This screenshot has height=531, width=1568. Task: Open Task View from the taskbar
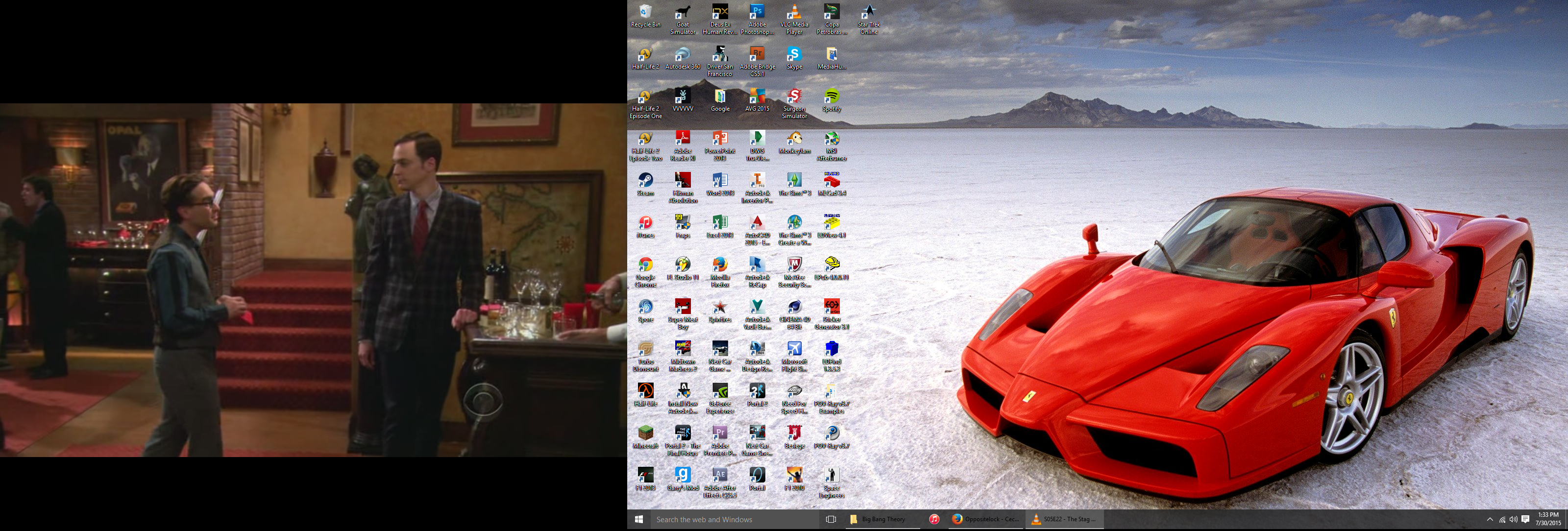coord(831,519)
